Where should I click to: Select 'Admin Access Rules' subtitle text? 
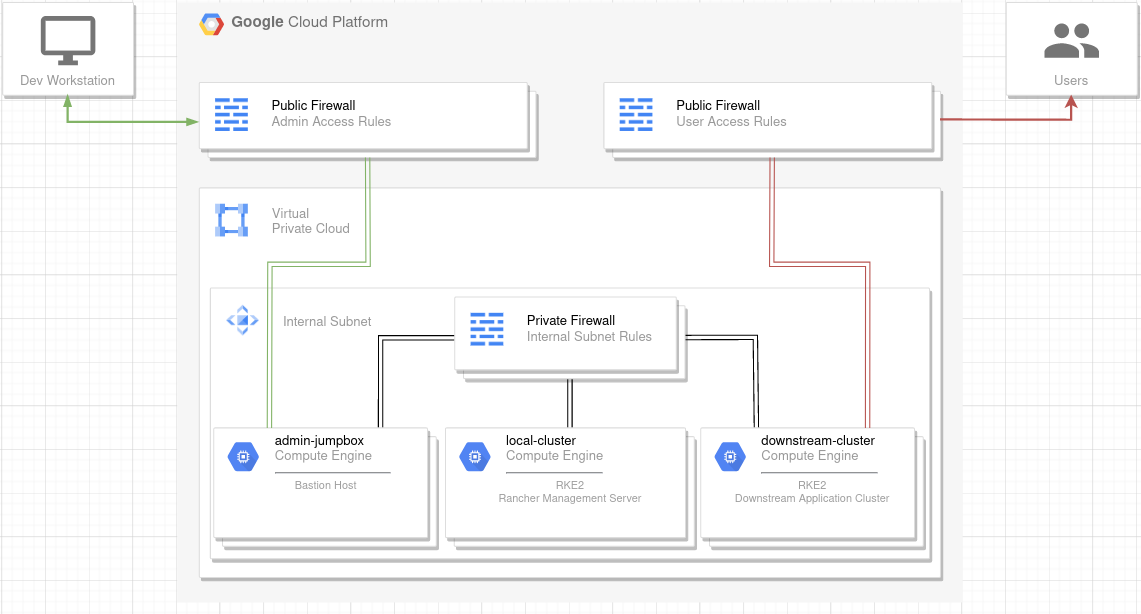[x=331, y=121]
